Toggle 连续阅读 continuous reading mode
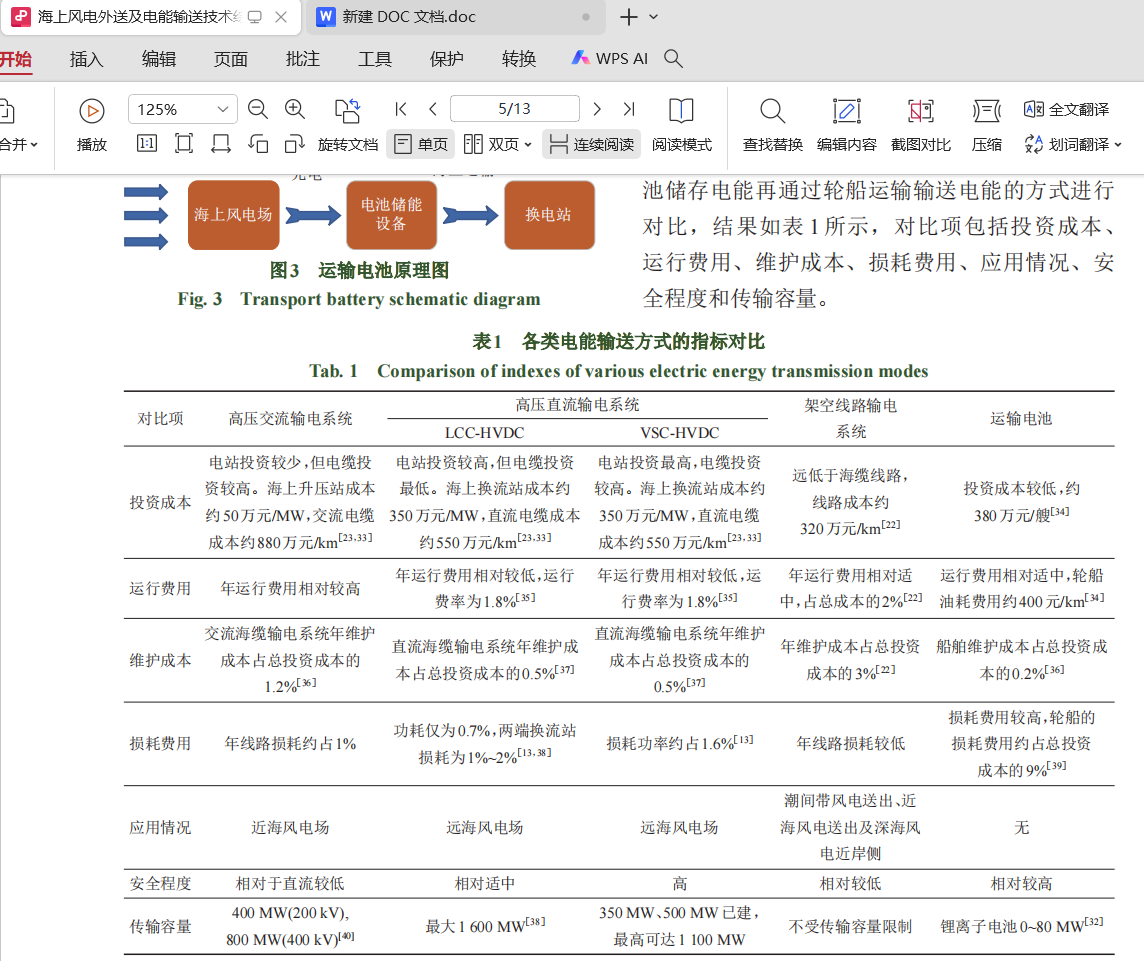Viewport: 1144px width, 961px height. point(592,144)
